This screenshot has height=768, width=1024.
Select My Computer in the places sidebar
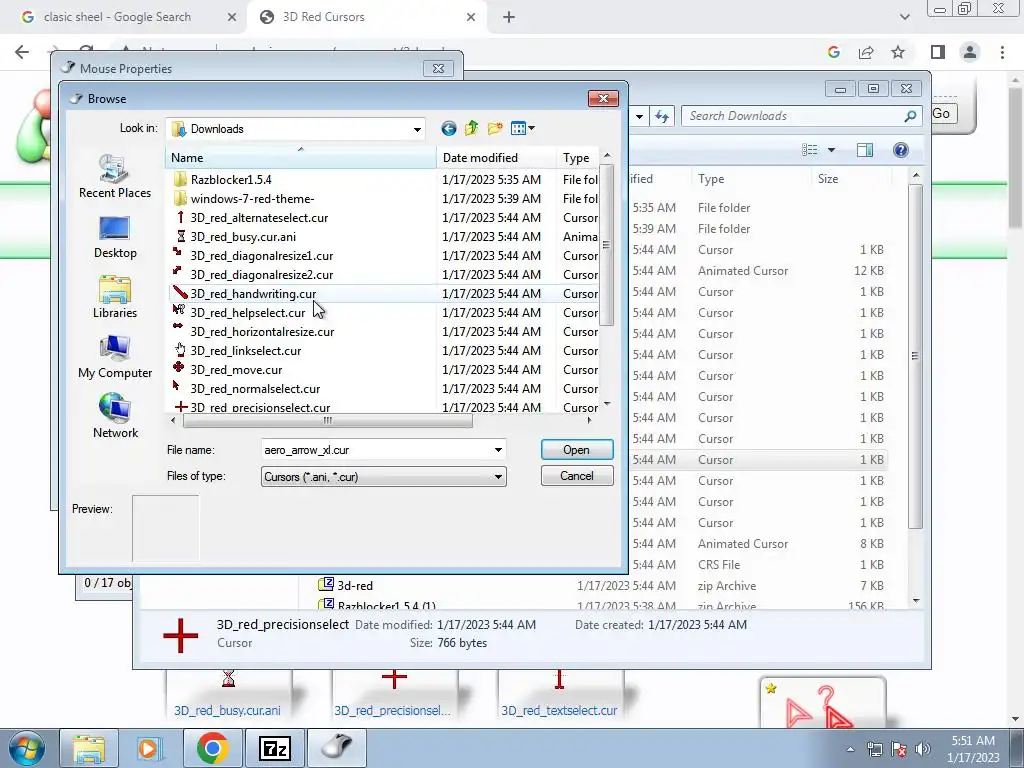click(x=115, y=357)
